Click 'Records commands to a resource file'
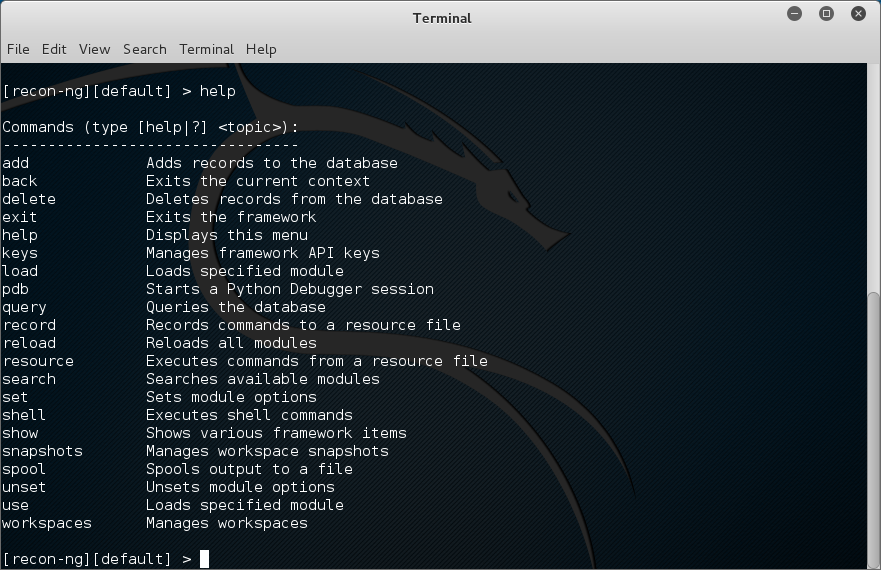This screenshot has height=570, width=881. click(303, 325)
